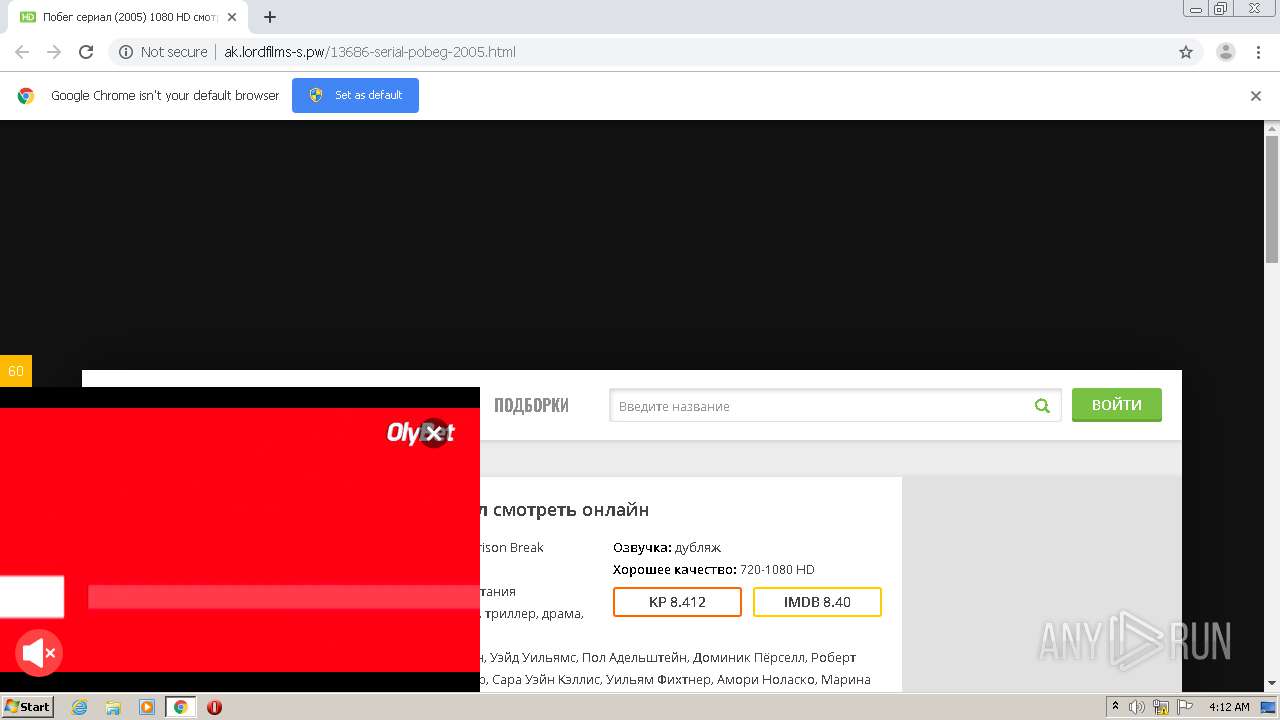This screenshot has width=1280, height=720.
Task: Open the ПОДБОРКИ menu item
Action: (x=531, y=405)
